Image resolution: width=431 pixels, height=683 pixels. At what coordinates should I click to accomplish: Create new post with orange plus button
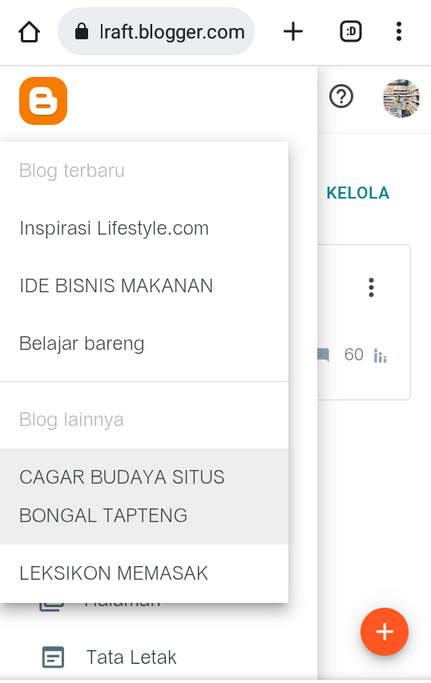384,632
